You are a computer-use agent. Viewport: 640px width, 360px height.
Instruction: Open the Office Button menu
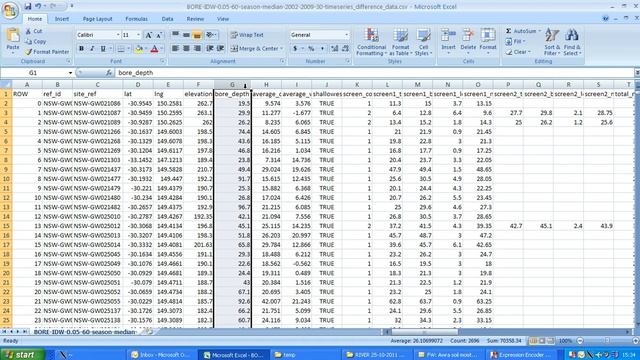[x=10, y=10]
